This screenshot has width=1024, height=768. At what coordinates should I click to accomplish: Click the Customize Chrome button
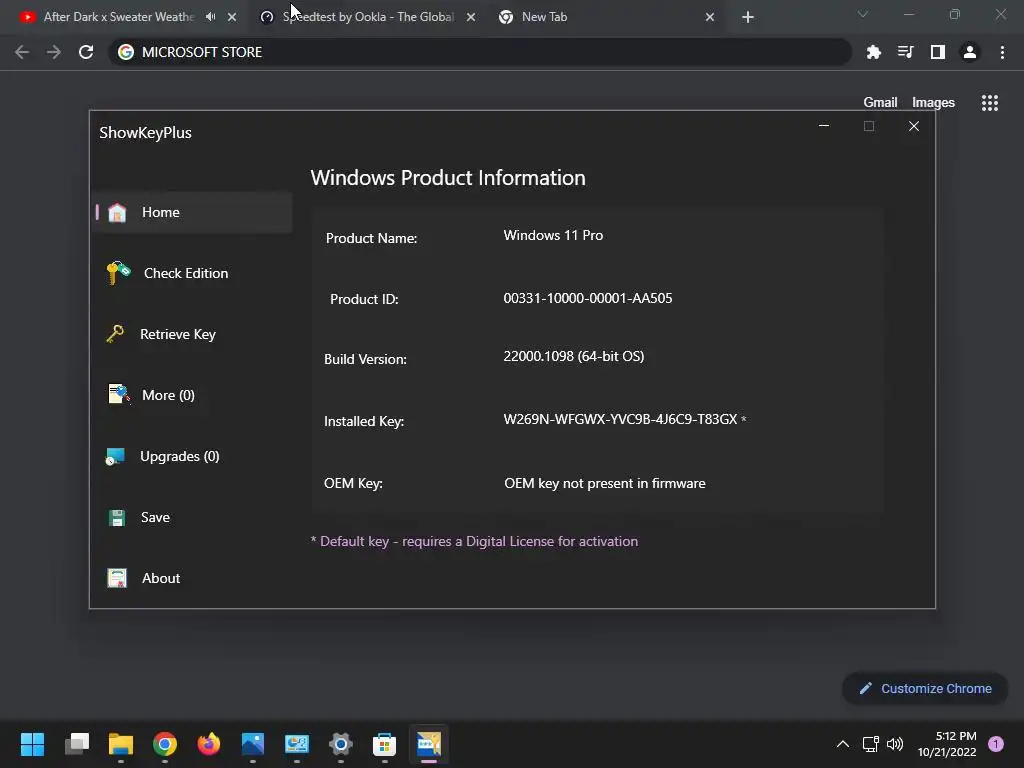coord(925,688)
